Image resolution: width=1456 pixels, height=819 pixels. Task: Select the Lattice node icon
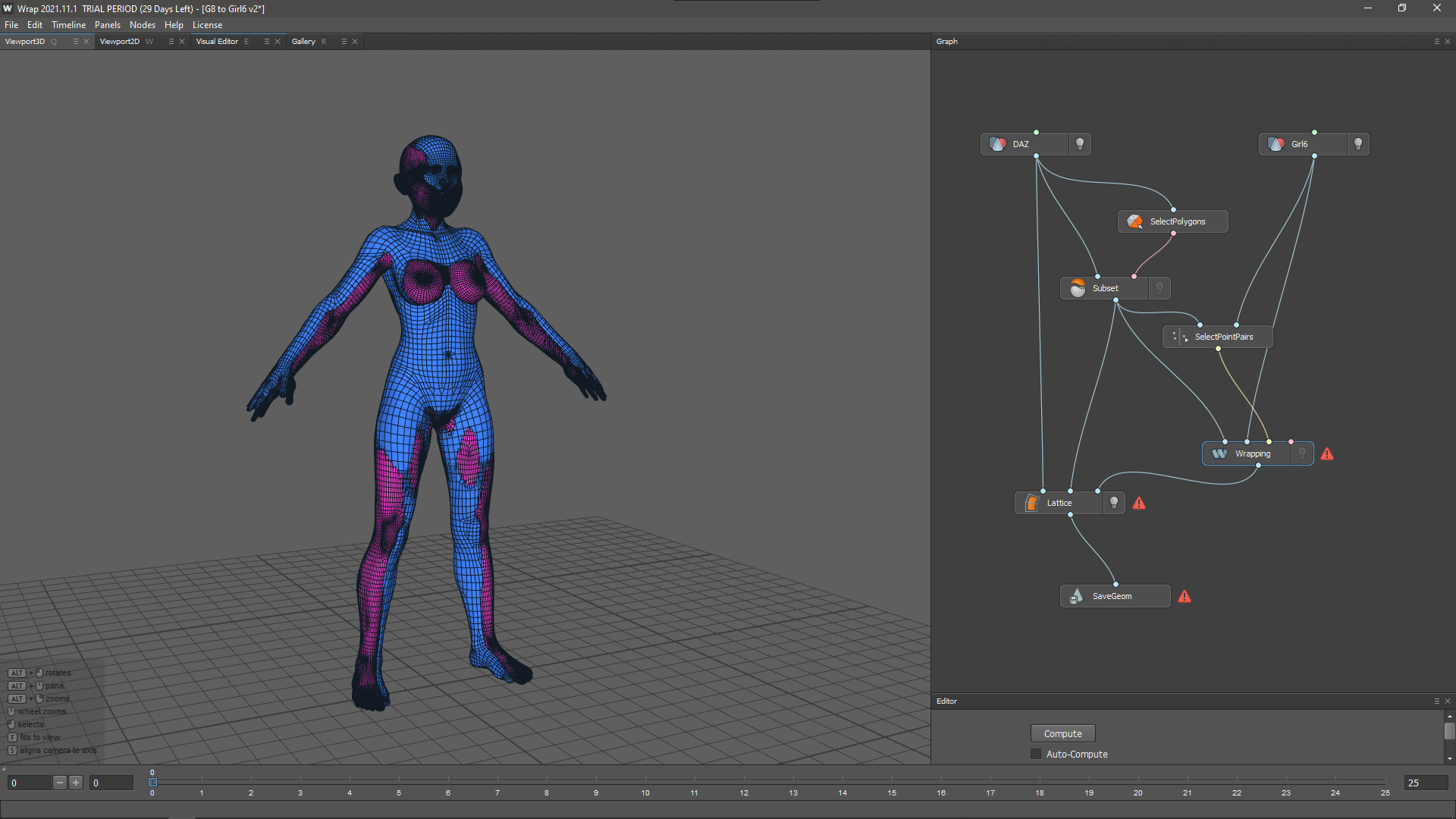[1031, 503]
